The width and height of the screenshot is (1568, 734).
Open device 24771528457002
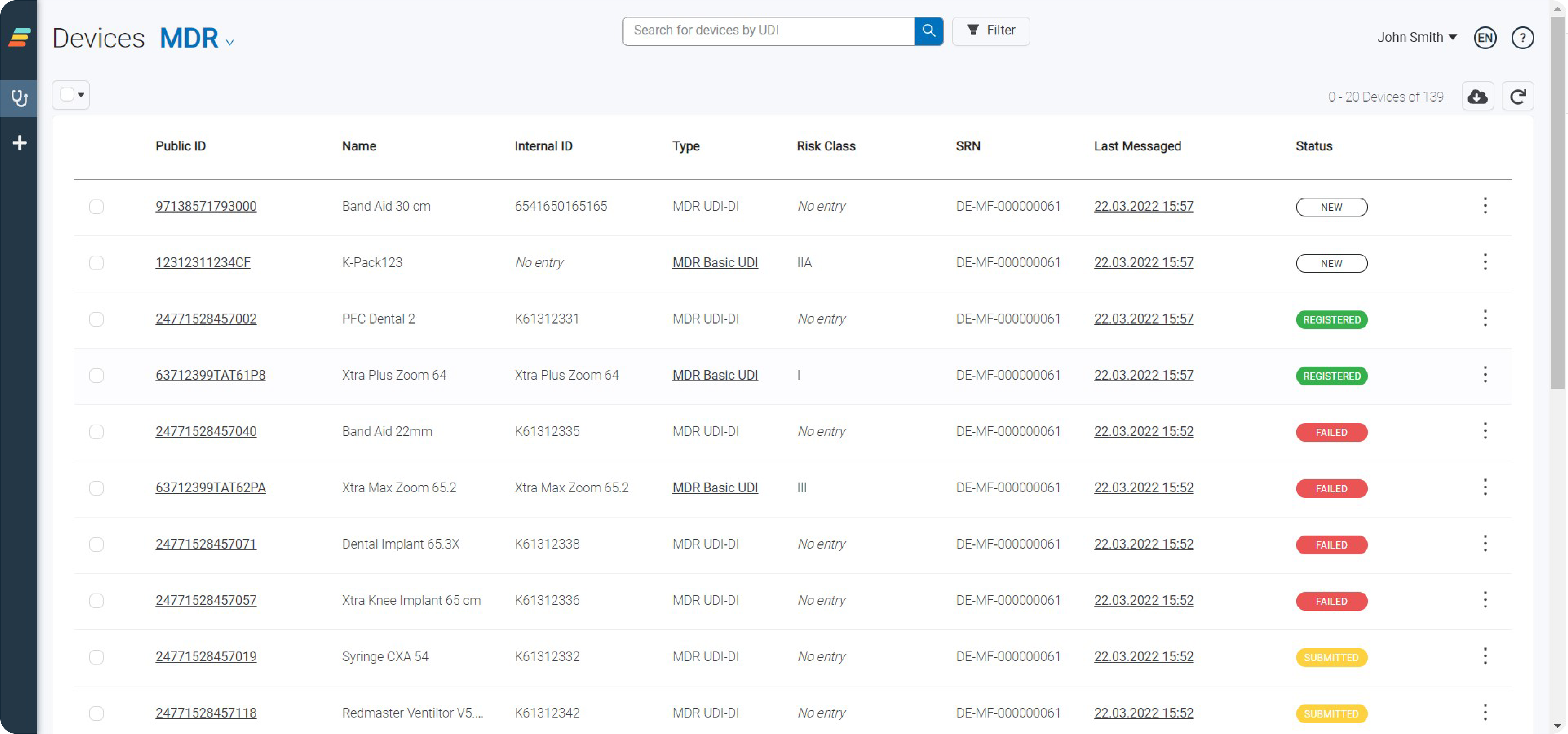[206, 319]
